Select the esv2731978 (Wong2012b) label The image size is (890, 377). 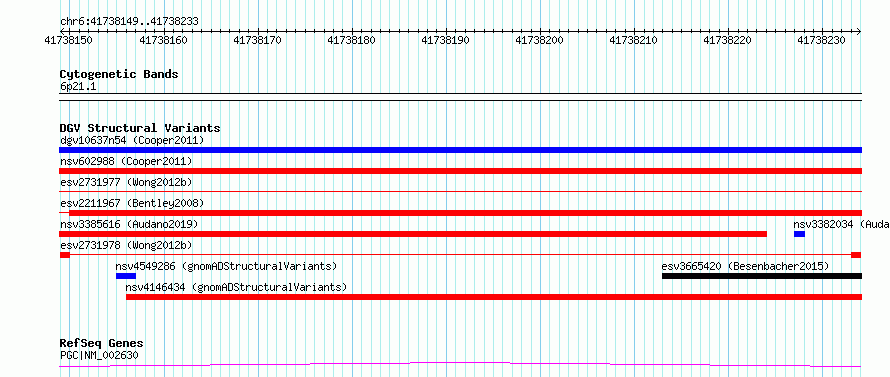pyautogui.click(x=126, y=245)
